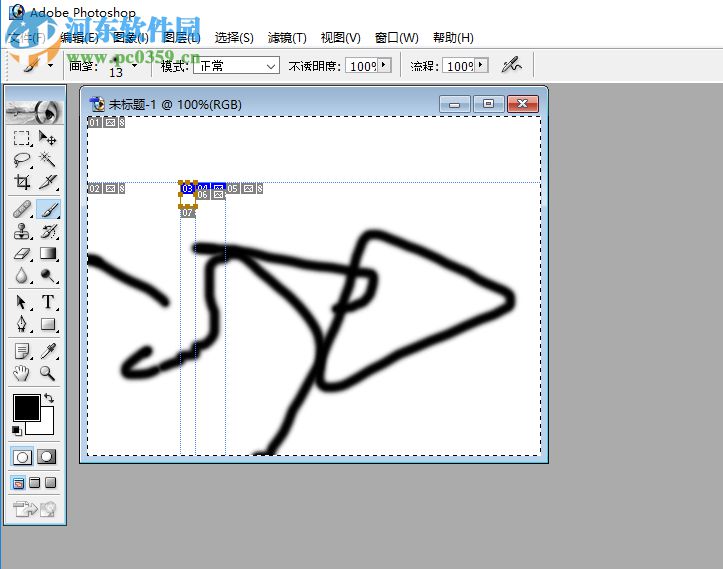Close the 未标题-1 document window
The image size is (723, 569).
point(522,104)
